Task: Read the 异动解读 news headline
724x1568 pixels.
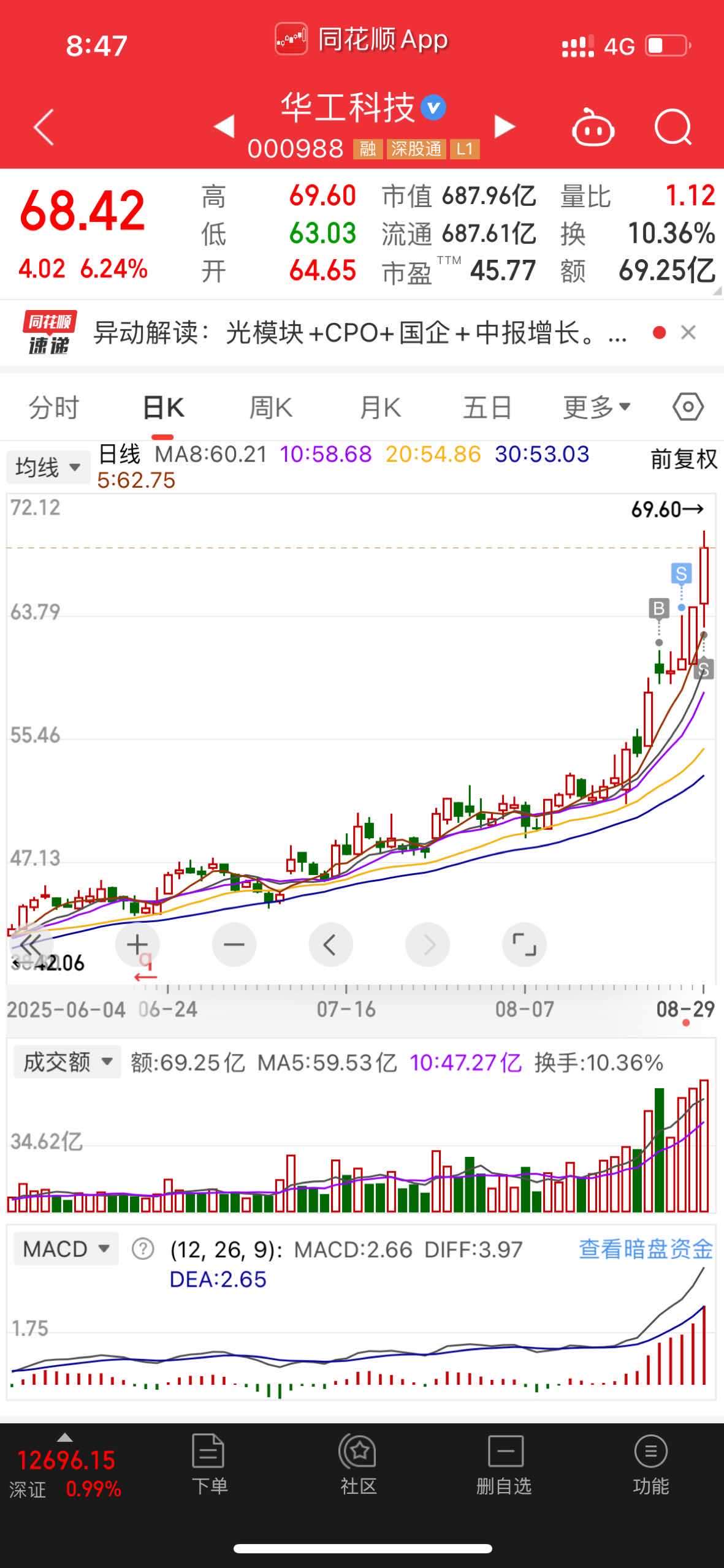Action: tap(360, 333)
